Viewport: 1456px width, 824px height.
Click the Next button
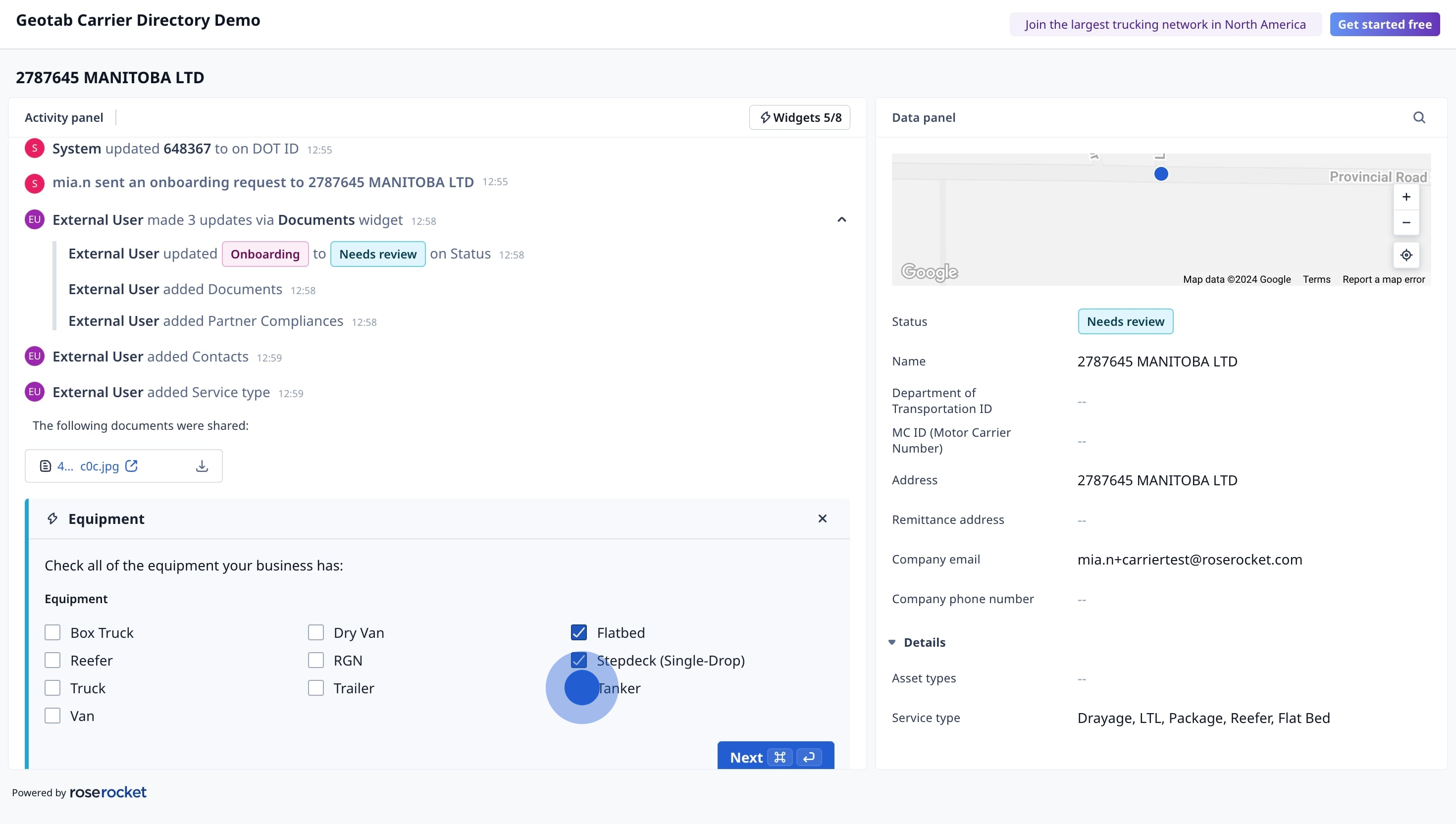click(775, 757)
